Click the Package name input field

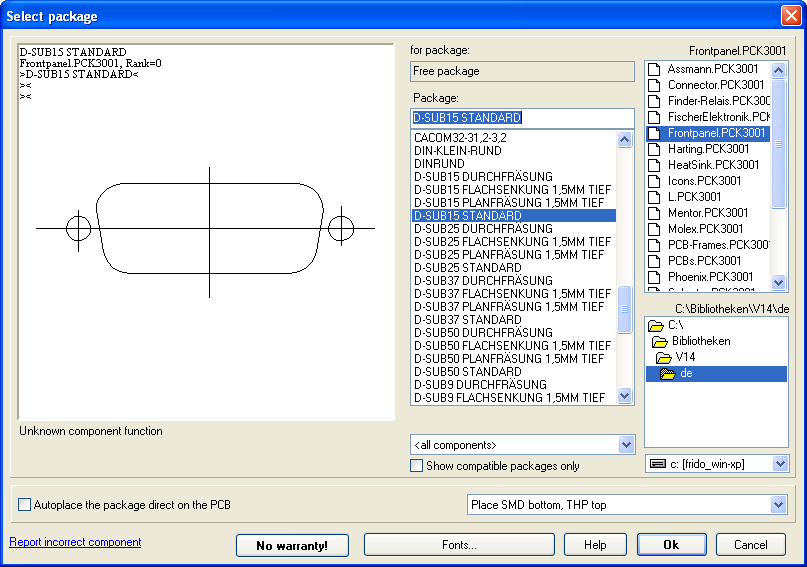click(522, 118)
